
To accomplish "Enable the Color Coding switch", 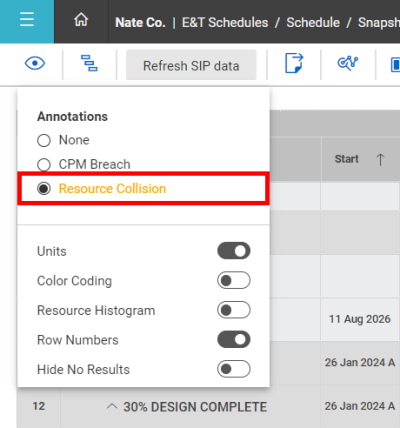I will 234,280.
